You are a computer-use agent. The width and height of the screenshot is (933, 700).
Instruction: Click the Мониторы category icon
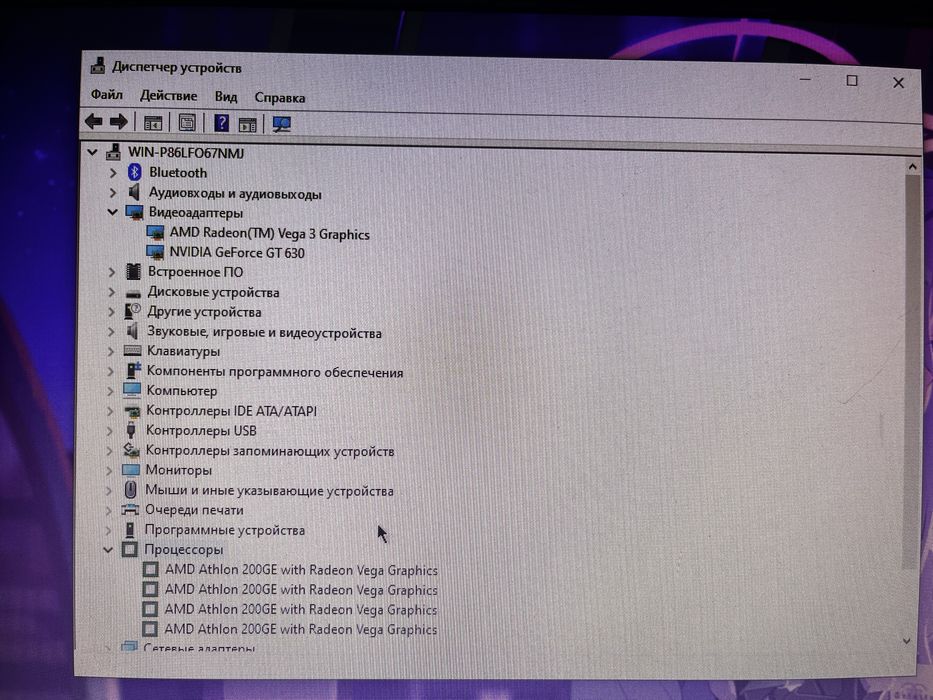[x=130, y=470]
